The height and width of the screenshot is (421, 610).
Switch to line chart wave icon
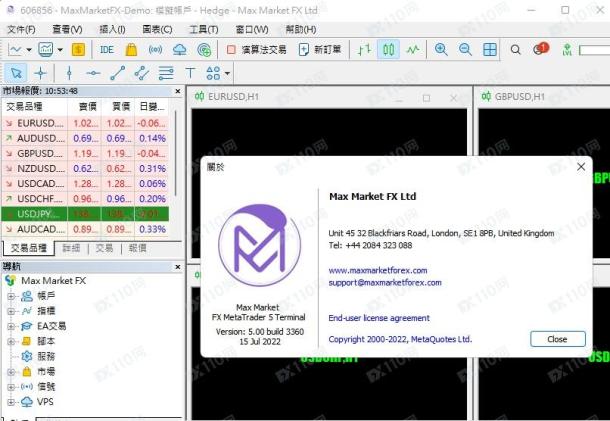click(413, 50)
